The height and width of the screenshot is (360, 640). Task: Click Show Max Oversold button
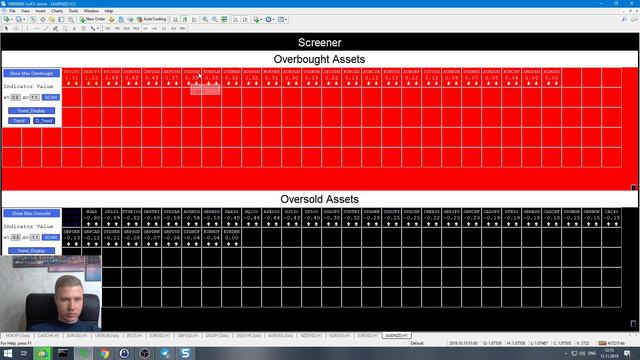pyautogui.click(x=31, y=213)
